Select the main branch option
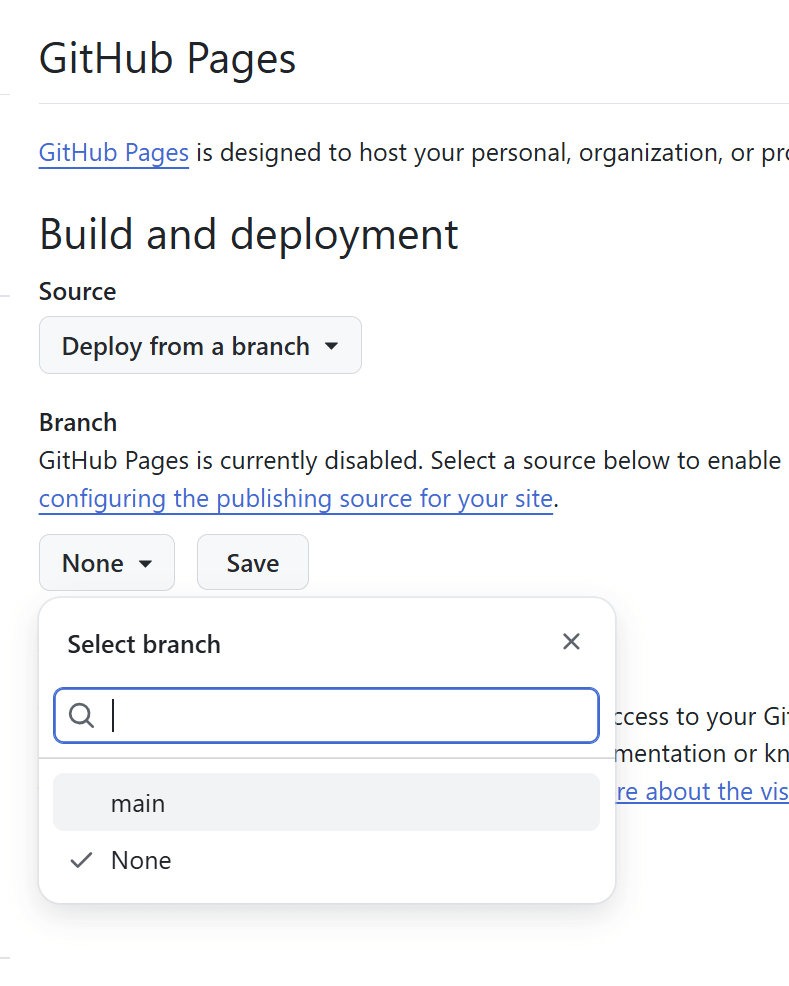 326,802
